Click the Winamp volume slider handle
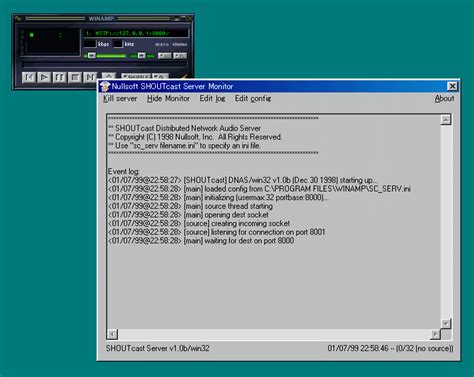The image size is (474, 377). (x=92, y=56)
